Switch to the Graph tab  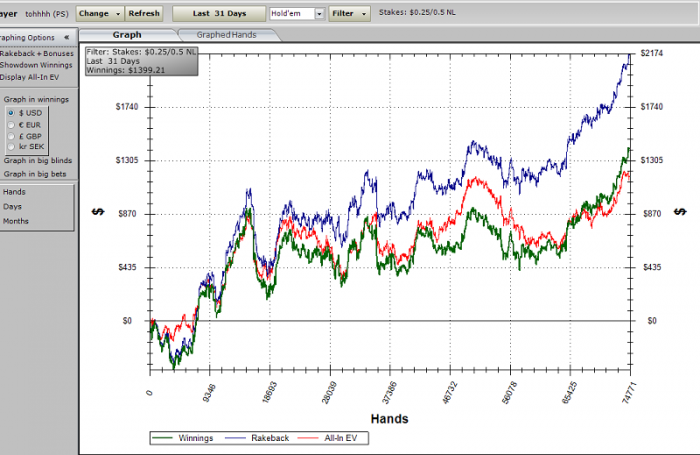tap(127, 35)
